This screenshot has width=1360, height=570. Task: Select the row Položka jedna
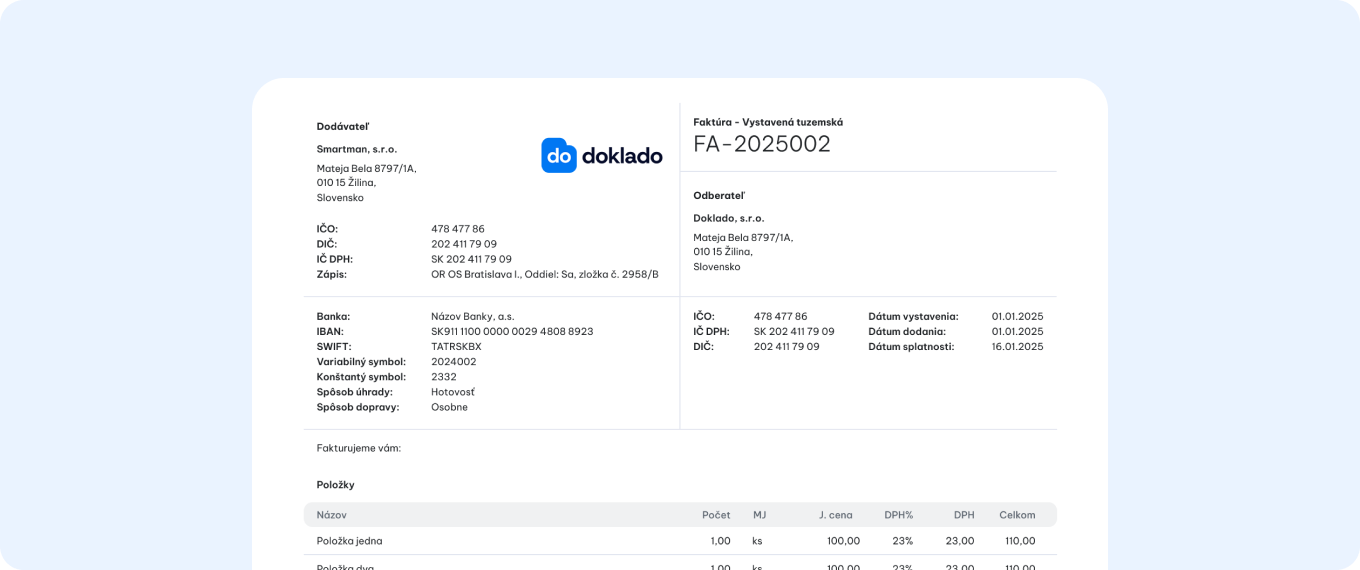click(x=680, y=541)
